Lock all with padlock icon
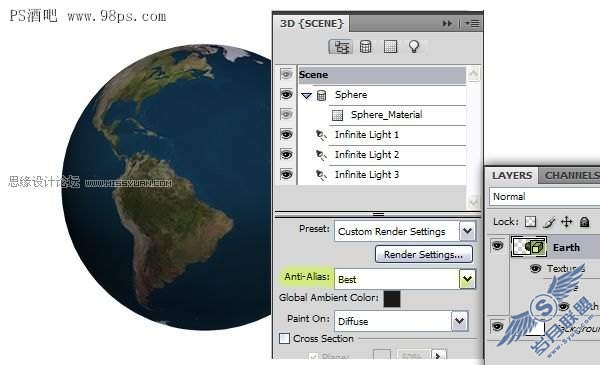 (x=584, y=222)
